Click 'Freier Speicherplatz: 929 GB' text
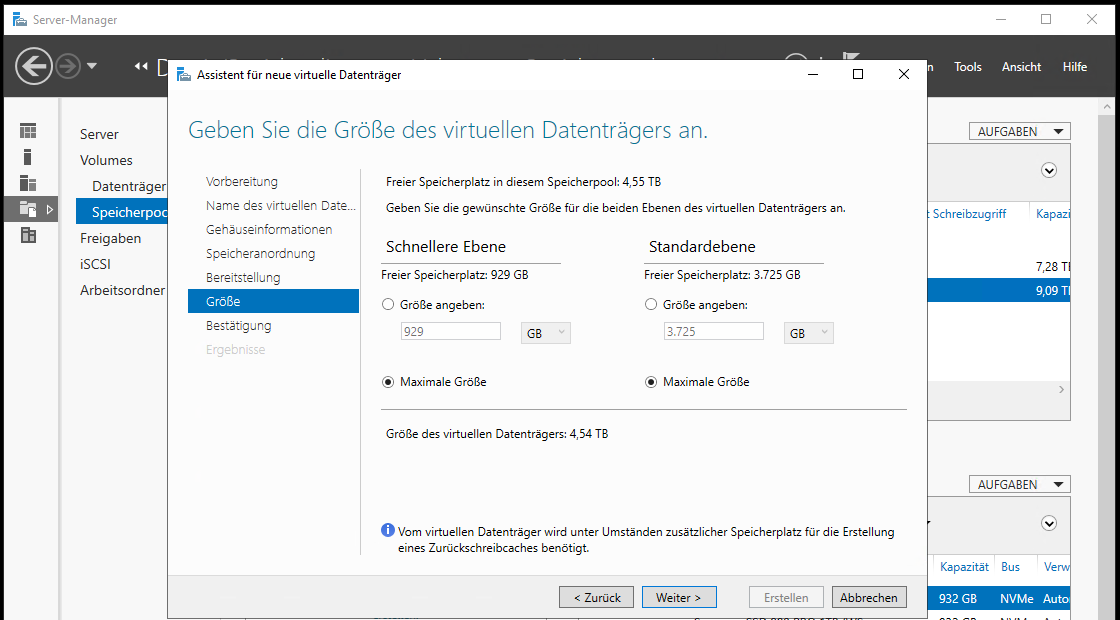 pos(455,274)
